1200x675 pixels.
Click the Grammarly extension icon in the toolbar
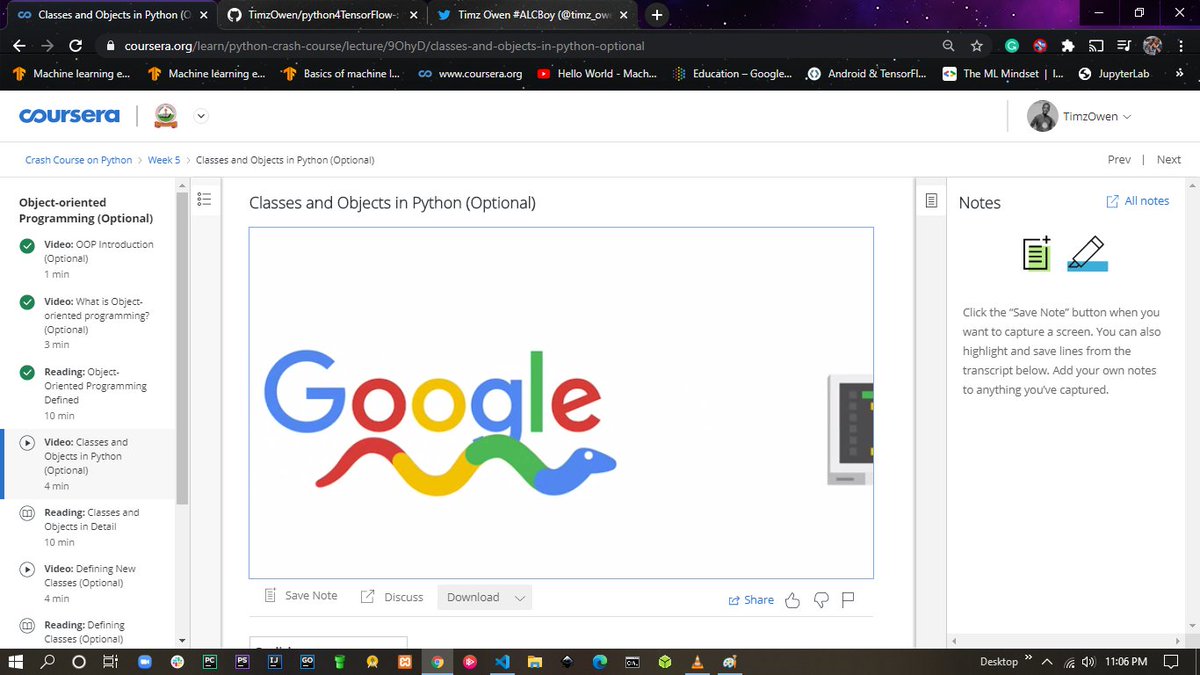[x=1010, y=45]
